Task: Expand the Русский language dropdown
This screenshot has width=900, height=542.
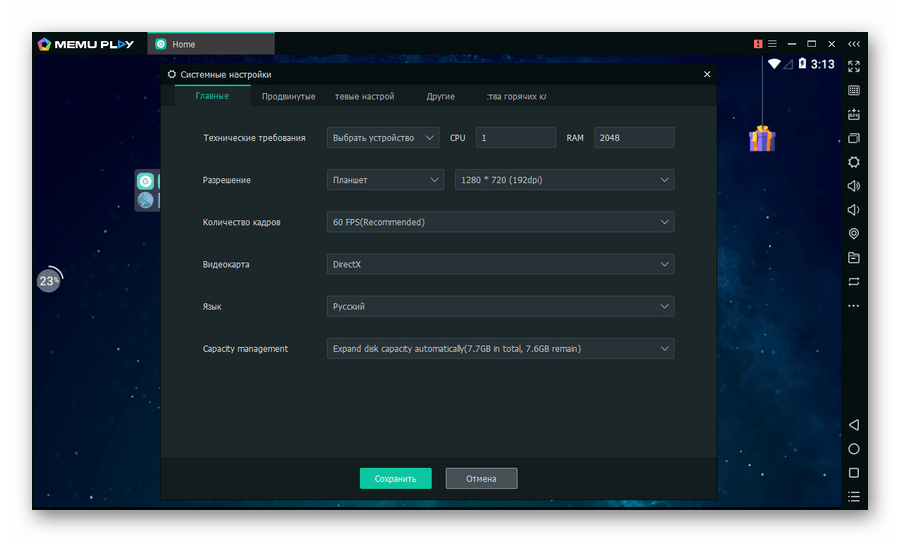Action: point(500,306)
